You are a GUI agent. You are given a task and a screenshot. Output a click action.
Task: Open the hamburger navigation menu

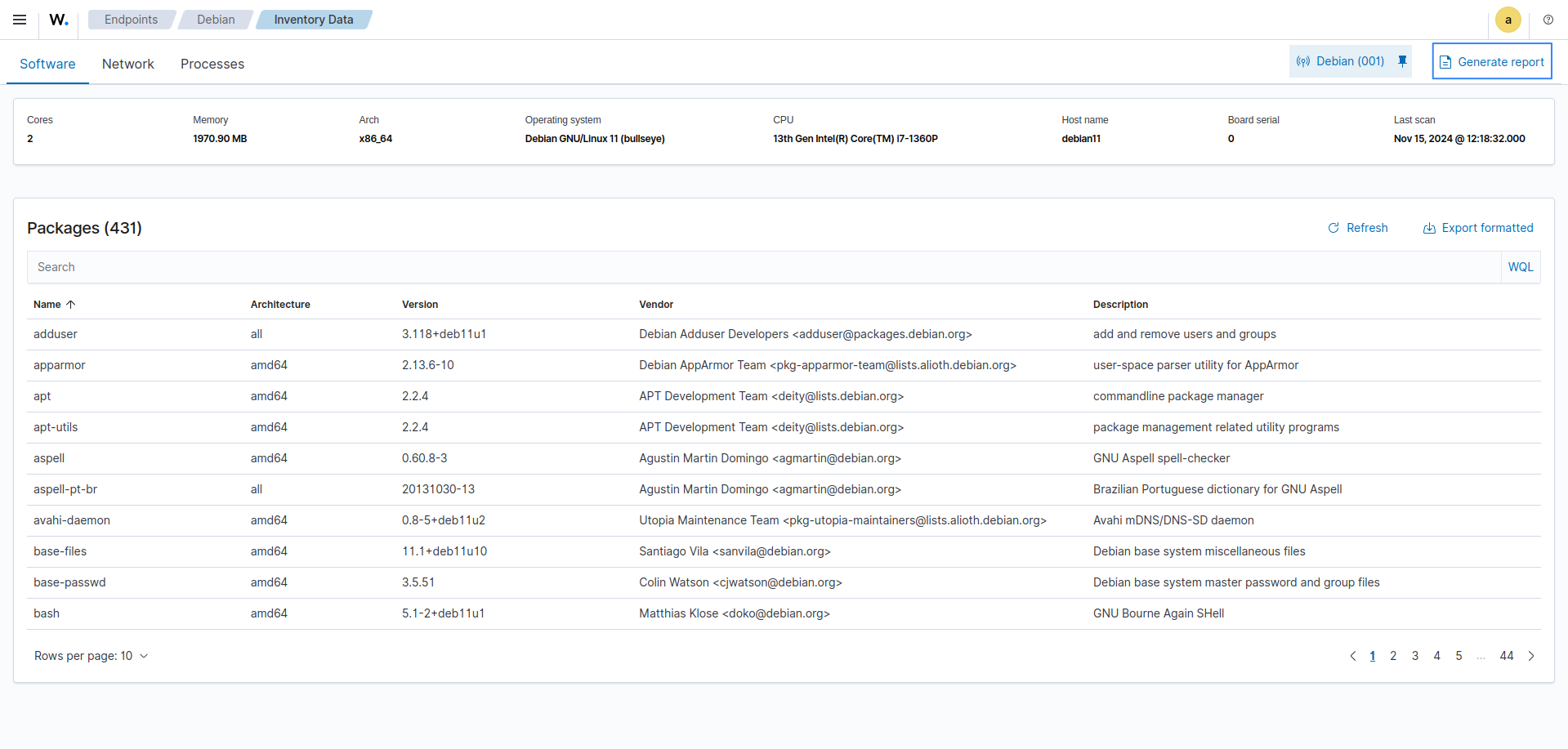tap(20, 20)
